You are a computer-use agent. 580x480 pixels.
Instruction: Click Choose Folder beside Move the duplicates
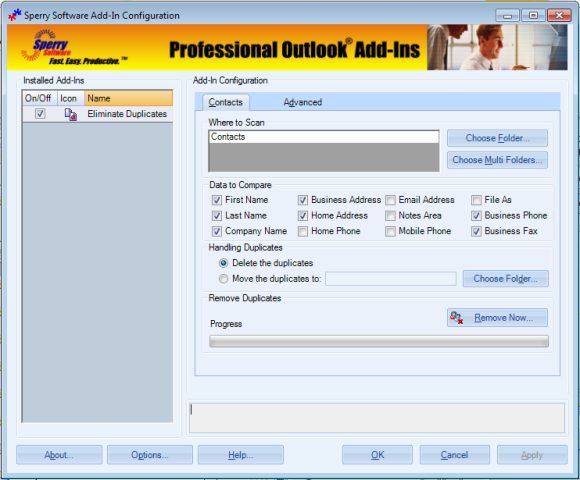click(x=505, y=278)
